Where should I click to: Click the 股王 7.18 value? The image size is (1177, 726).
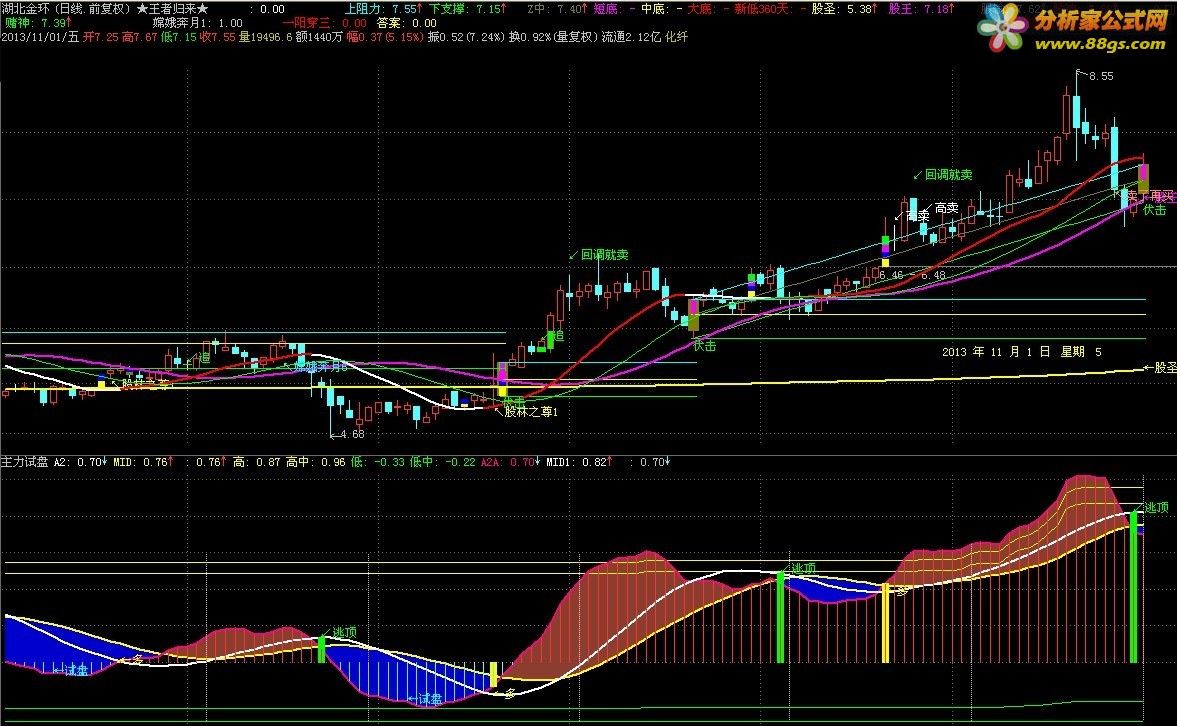tap(921, 9)
